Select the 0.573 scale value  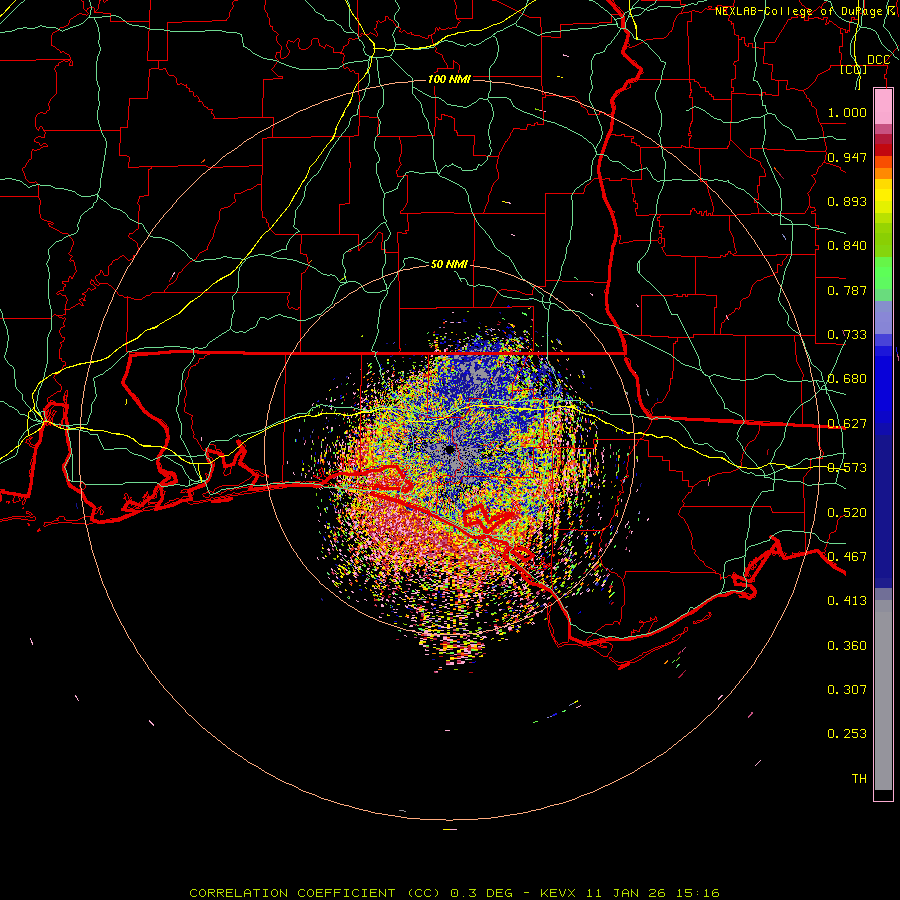[x=847, y=468]
